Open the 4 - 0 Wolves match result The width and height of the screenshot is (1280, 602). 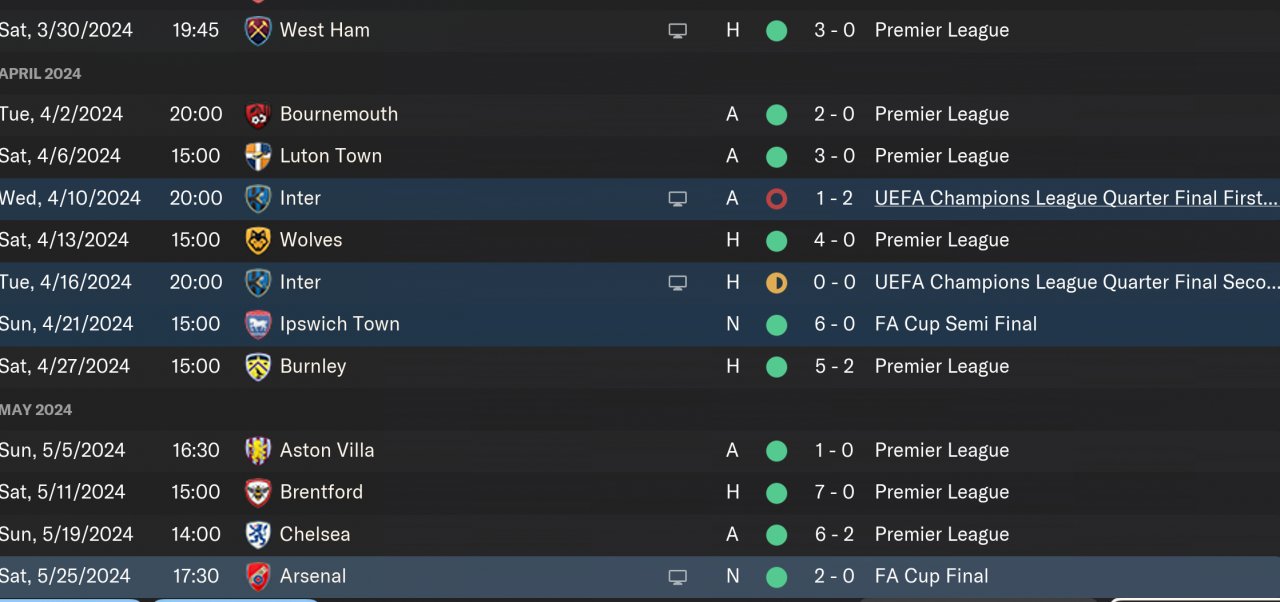tap(834, 240)
